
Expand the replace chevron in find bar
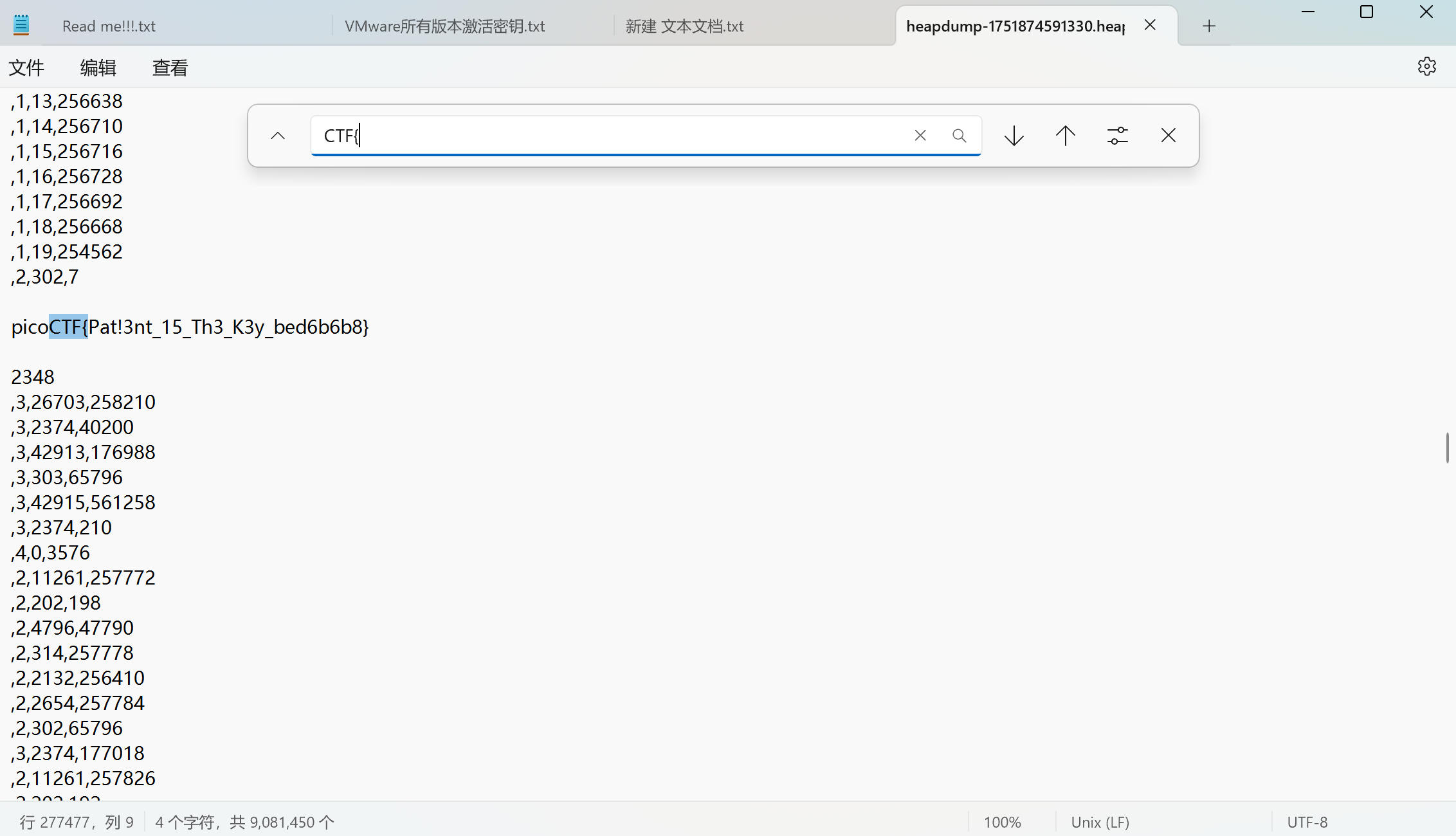(x=278, y=136)
